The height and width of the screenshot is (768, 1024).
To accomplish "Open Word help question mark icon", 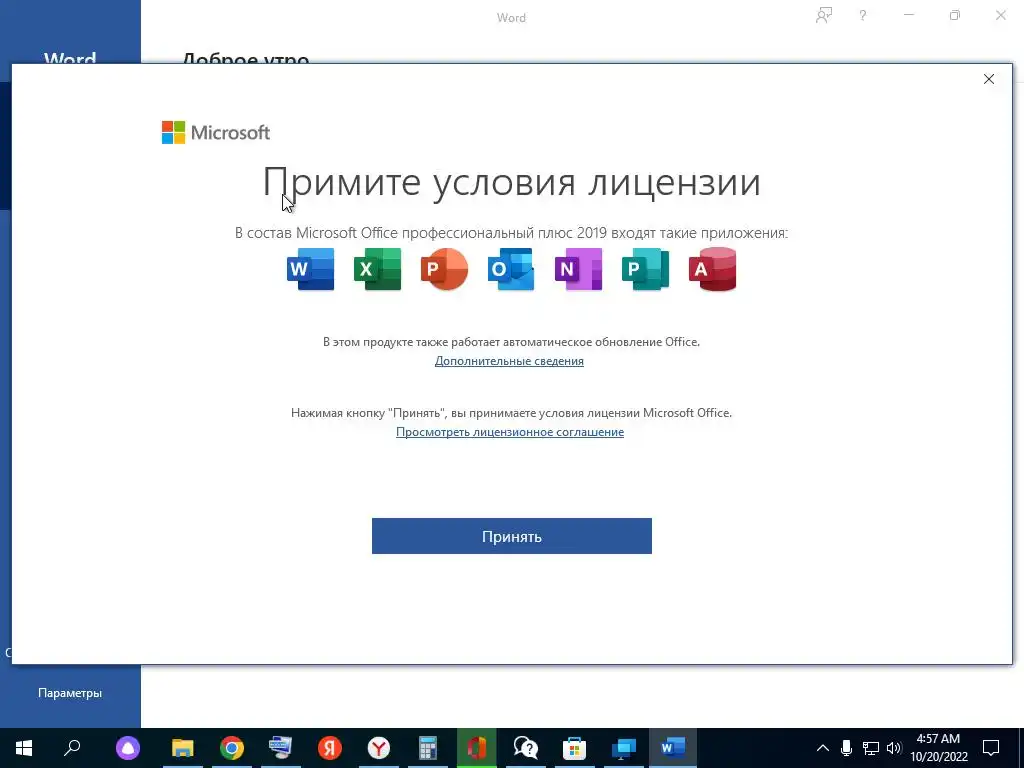I will (863, 16).
